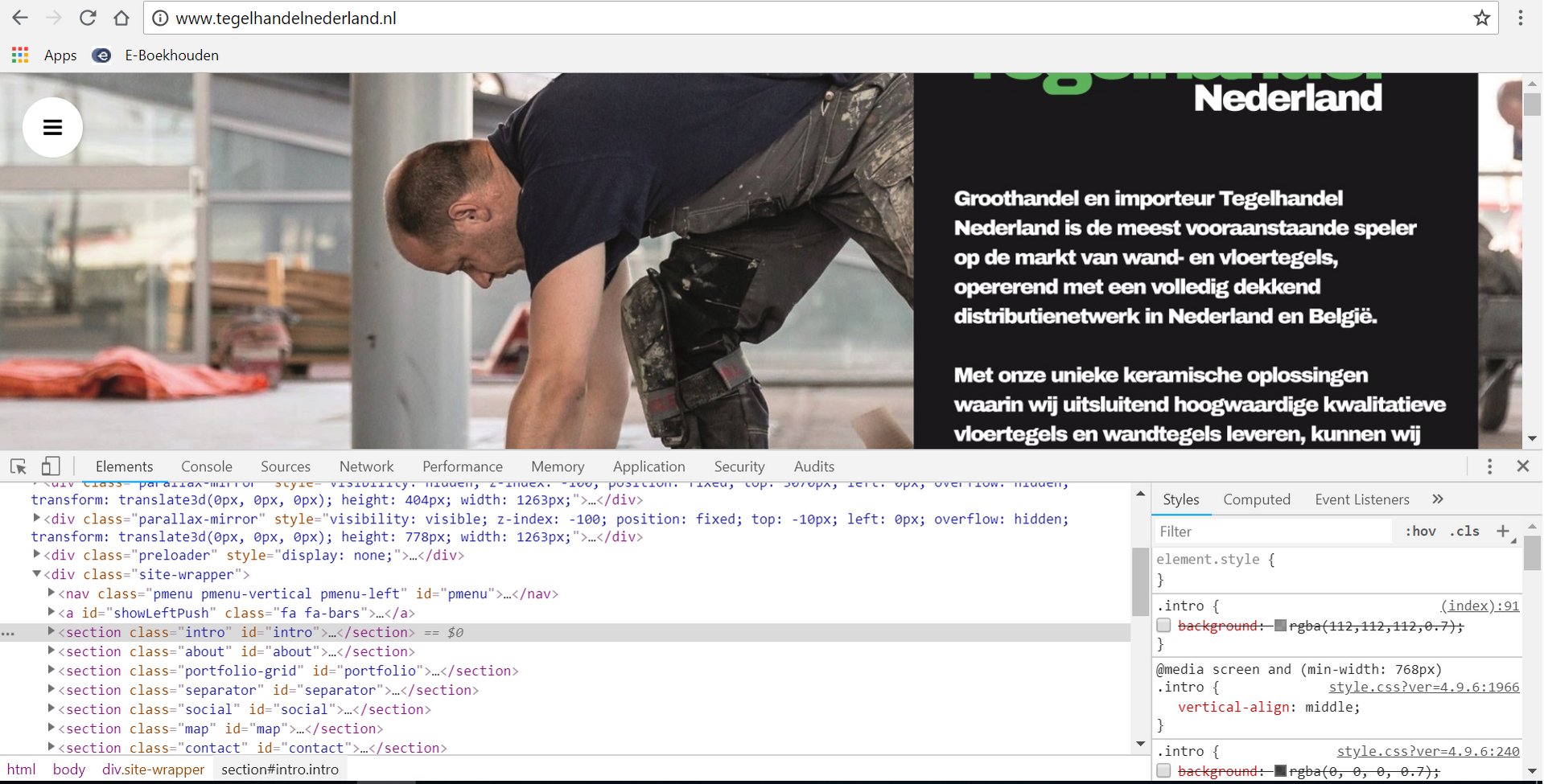Open the DevTools customize menu

(x=1489, y=466)
